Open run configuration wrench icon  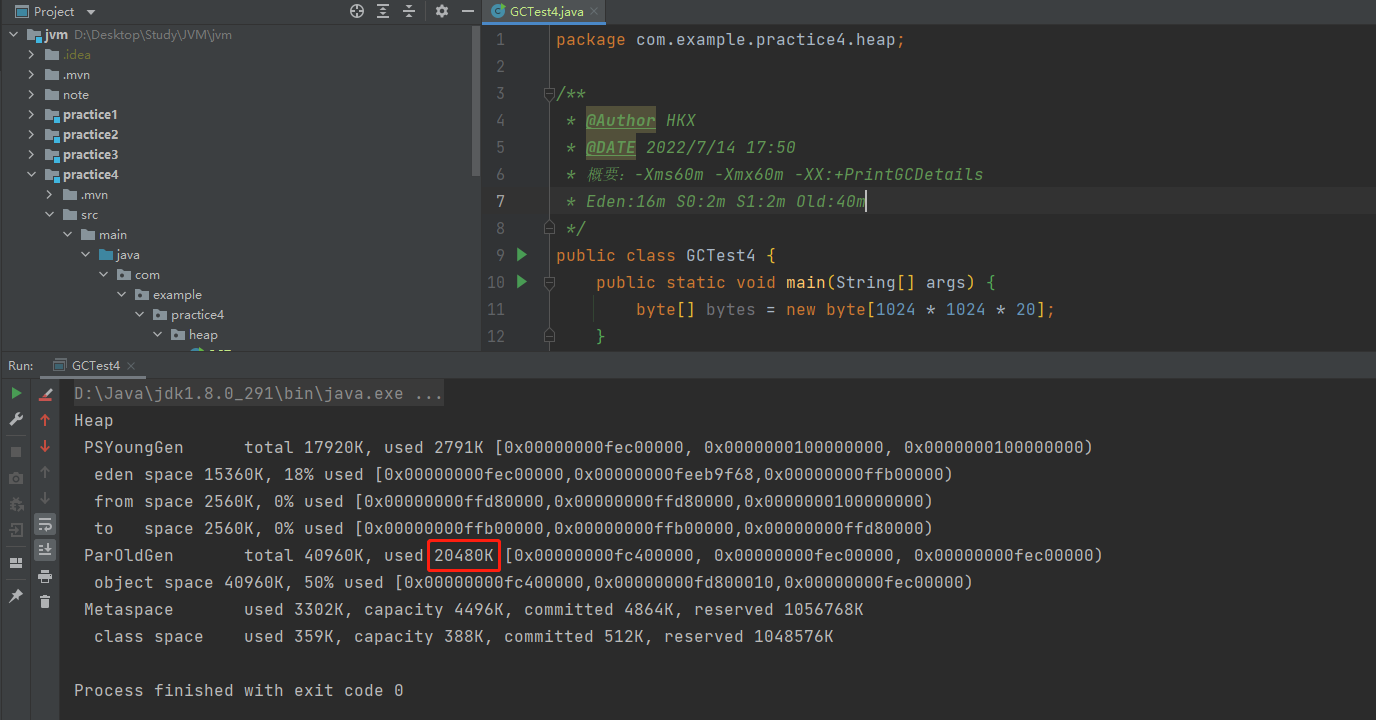coord(16,419)
